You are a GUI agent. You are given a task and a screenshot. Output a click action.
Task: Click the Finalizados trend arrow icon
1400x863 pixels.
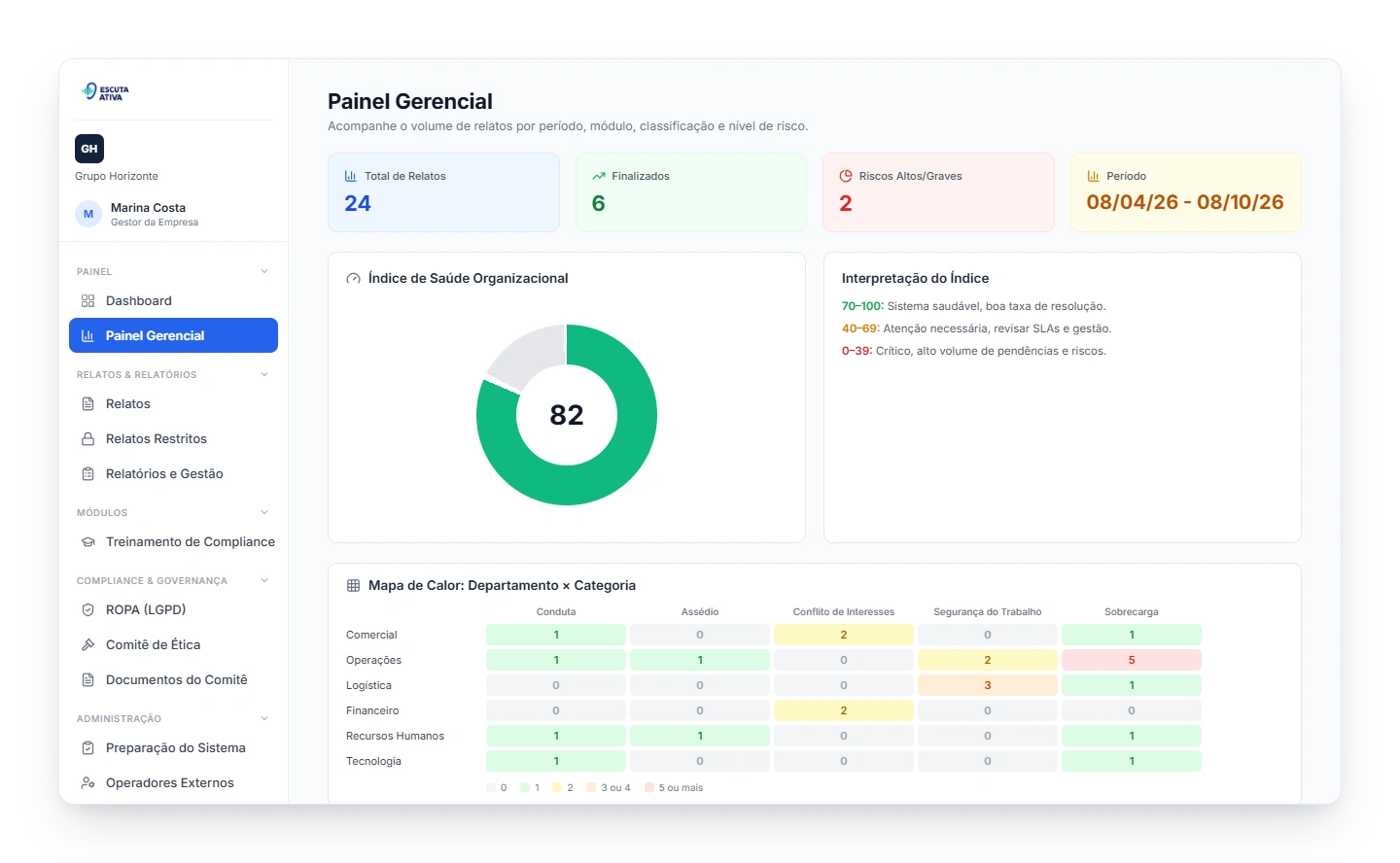599,176
